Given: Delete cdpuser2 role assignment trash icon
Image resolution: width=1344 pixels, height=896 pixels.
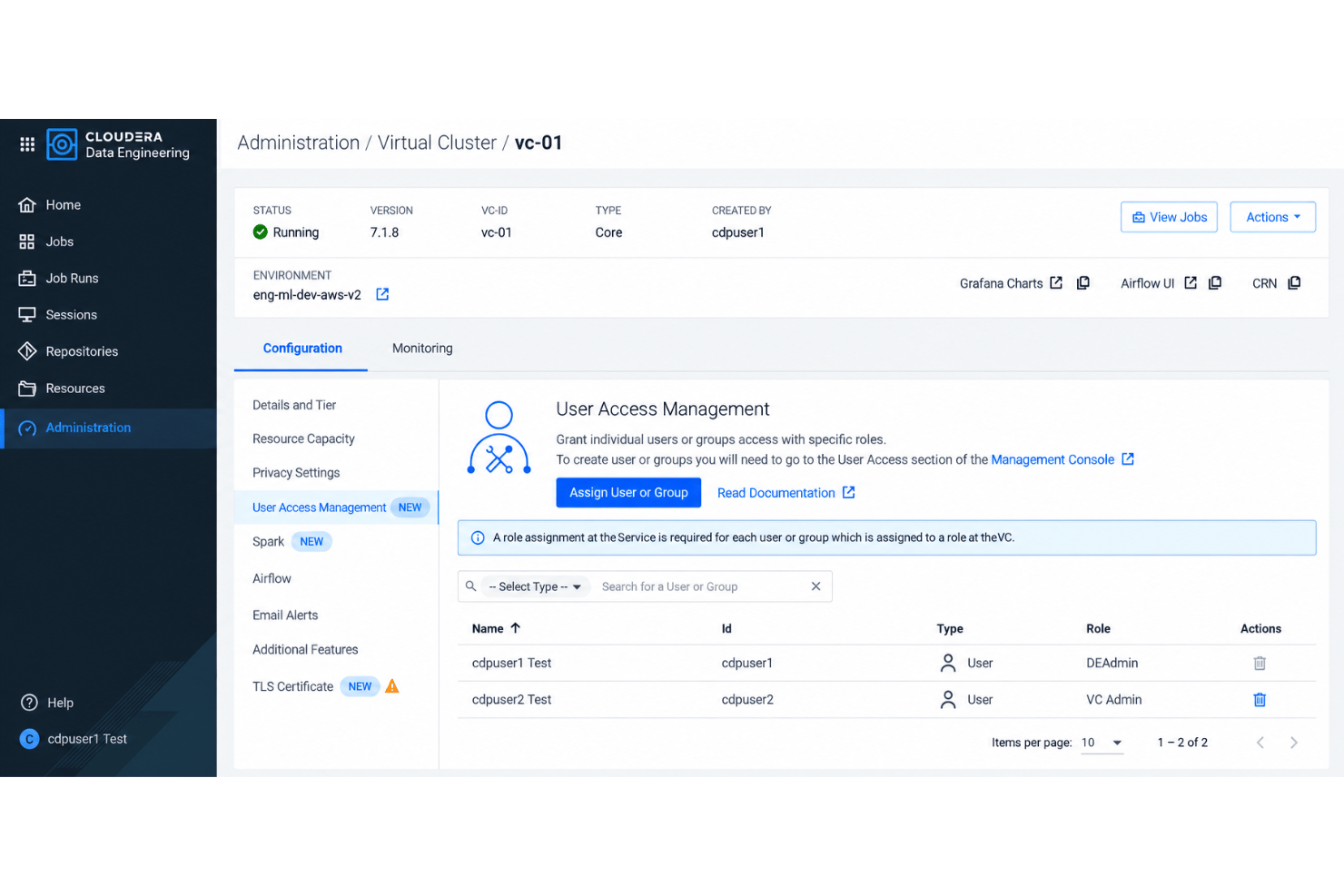Looking at the screenshot, I should click(1260, 700).
